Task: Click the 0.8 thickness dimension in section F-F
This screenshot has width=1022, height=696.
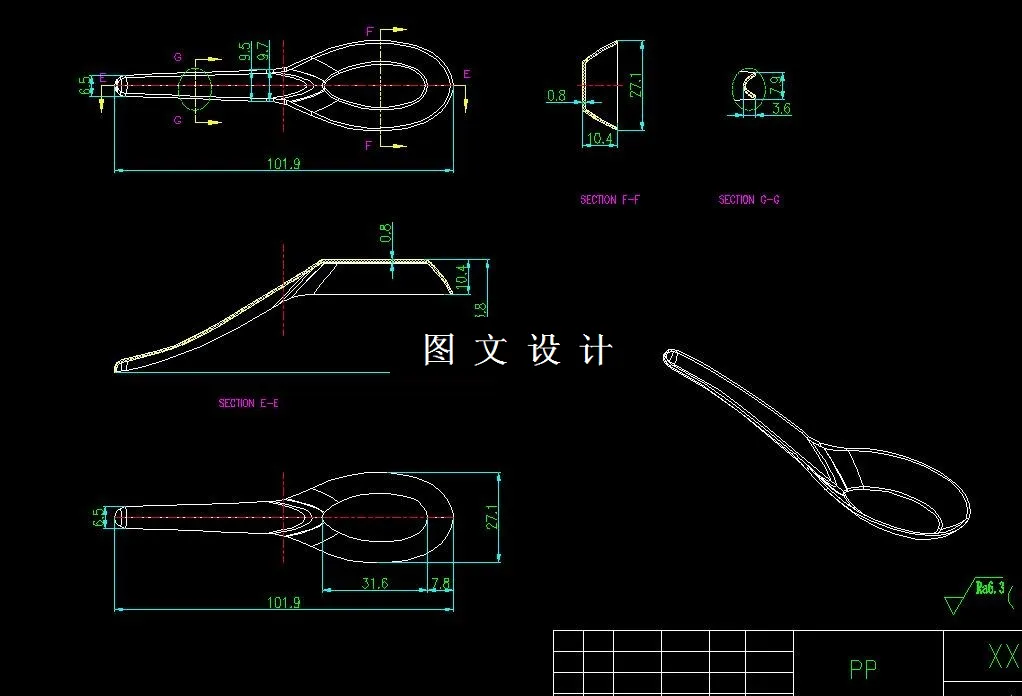Action: click(x=556, y=95)
